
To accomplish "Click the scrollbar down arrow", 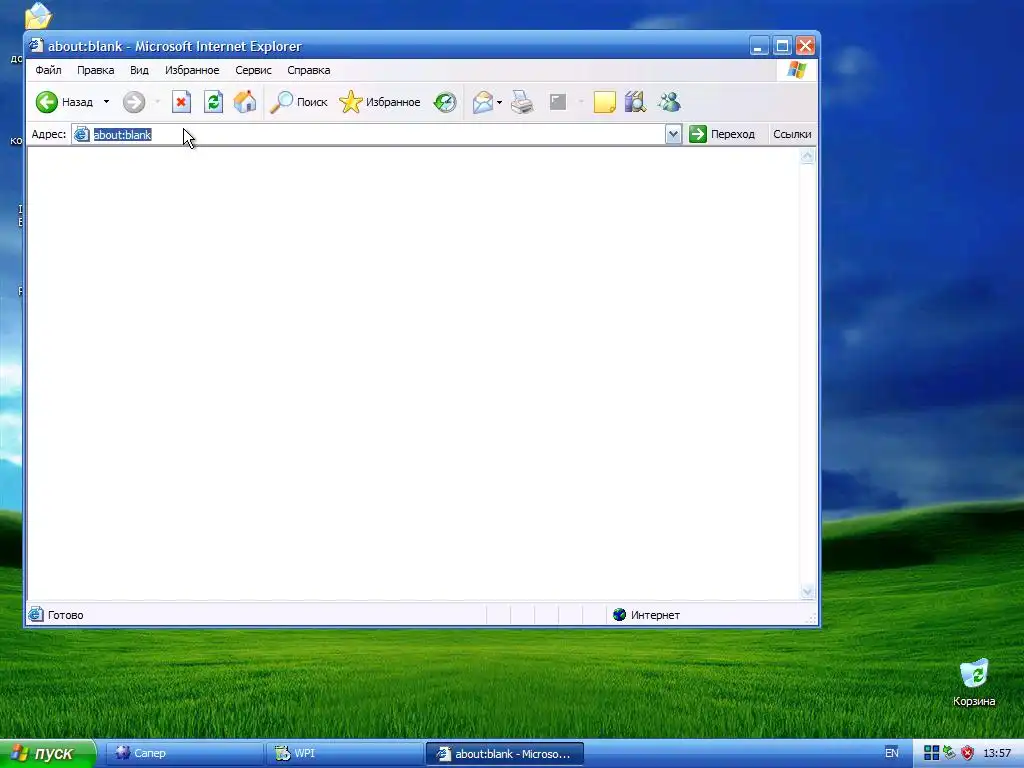I will click(x=808, y=592).
